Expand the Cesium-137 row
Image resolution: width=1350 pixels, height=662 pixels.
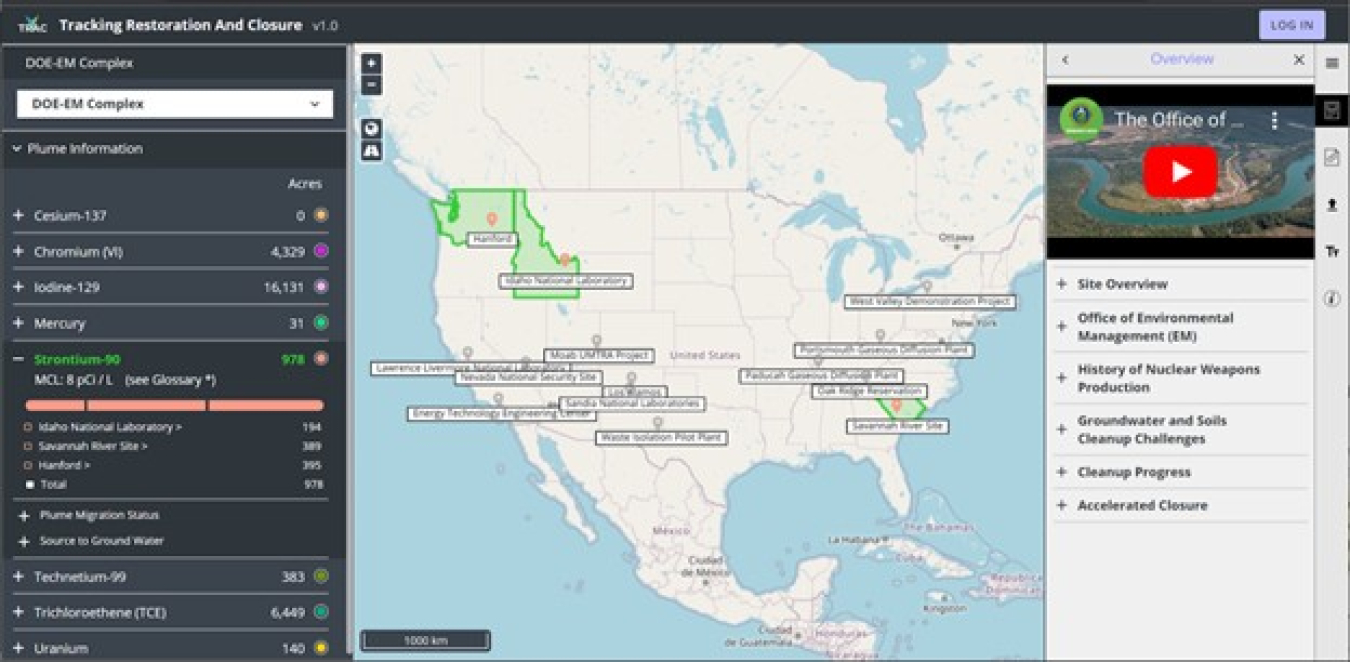pyautogui.click(x=18, y=215)
